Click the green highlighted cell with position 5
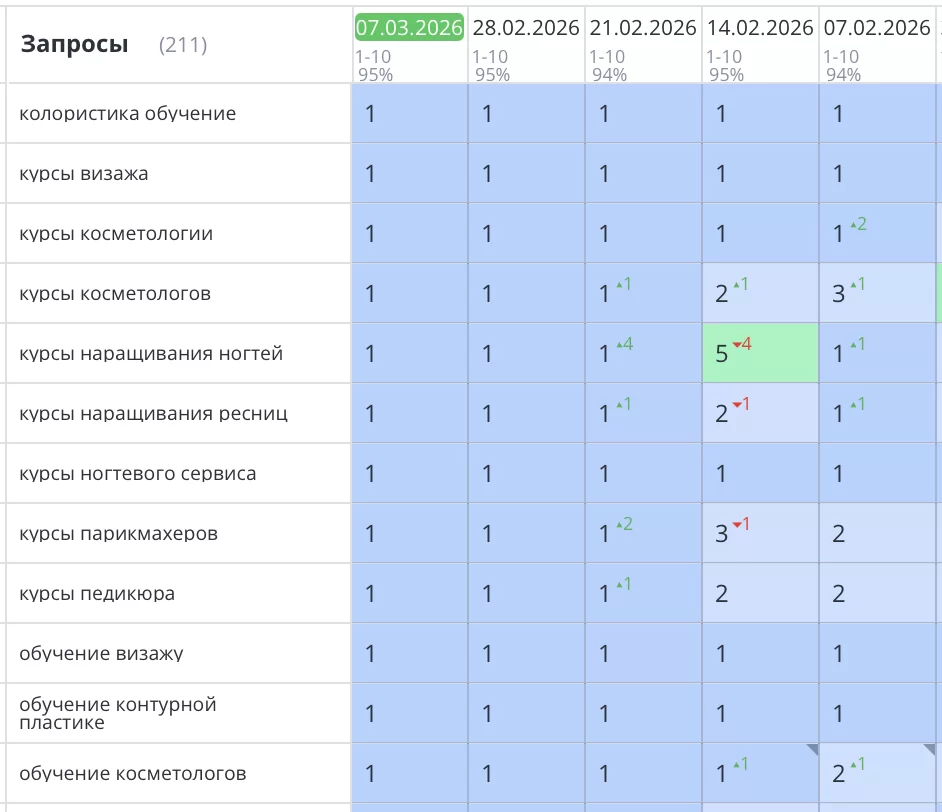 coord(760,354)
